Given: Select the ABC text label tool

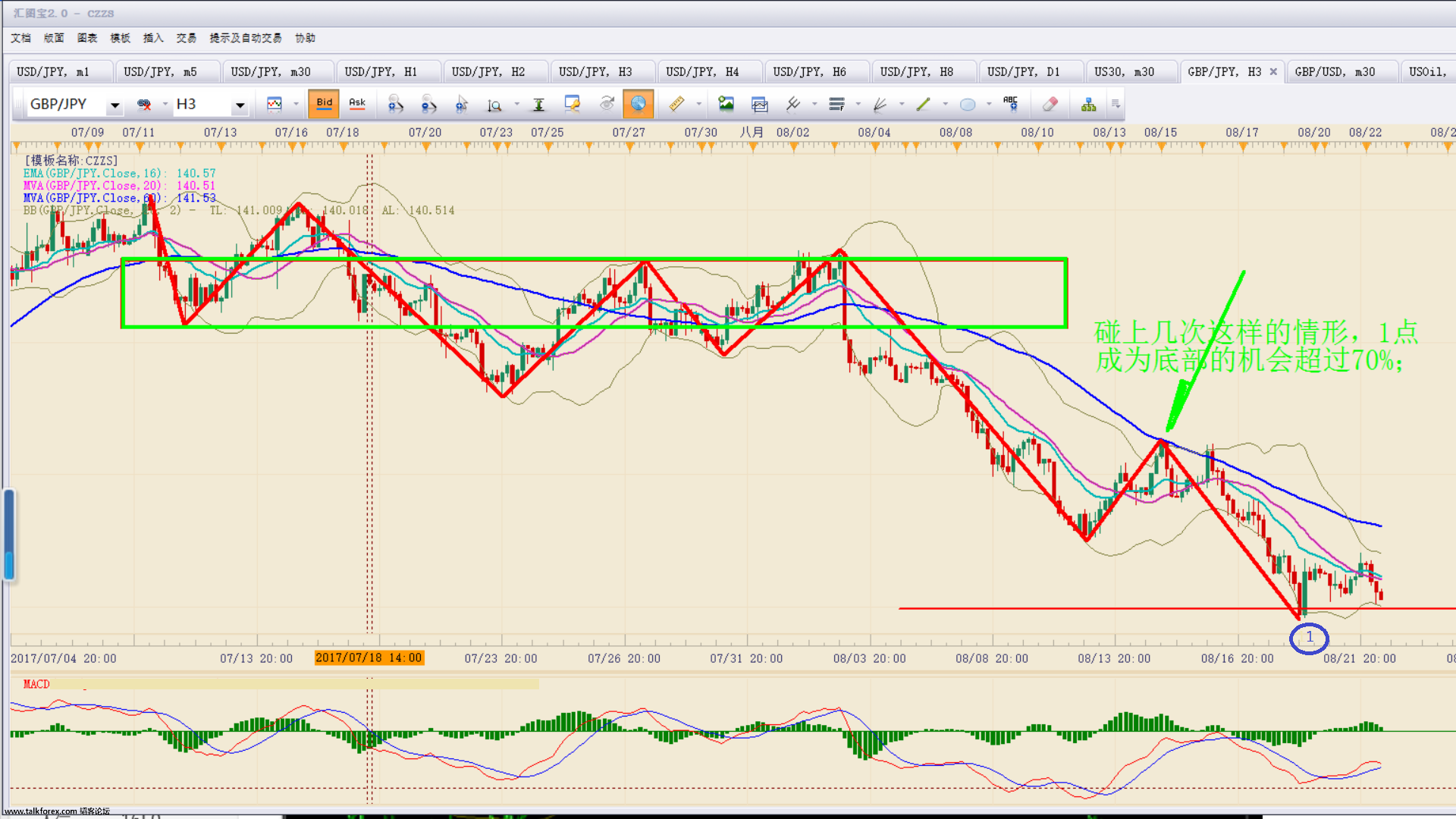Looking at the screenshot, I should coord(1011,104).
